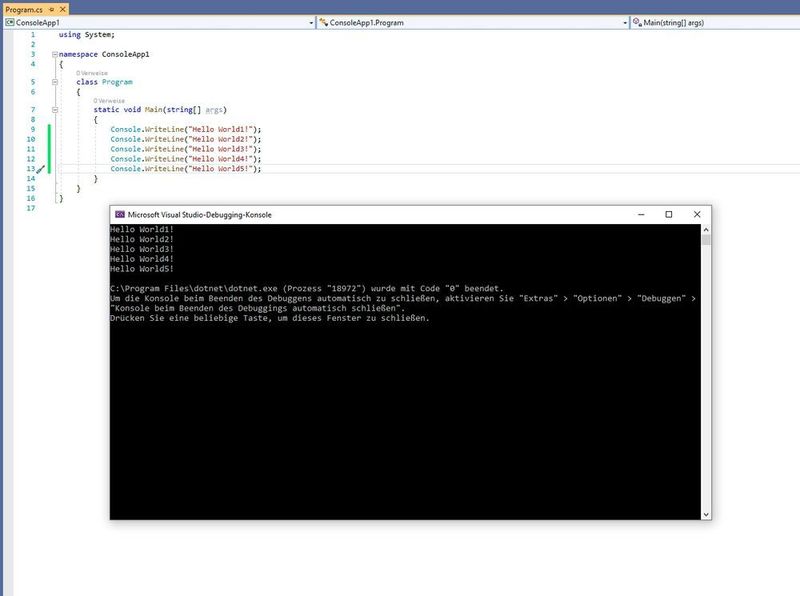Pin the Program.cs tab
Viewport: 800px width, 596px height.
pos(52,9)
